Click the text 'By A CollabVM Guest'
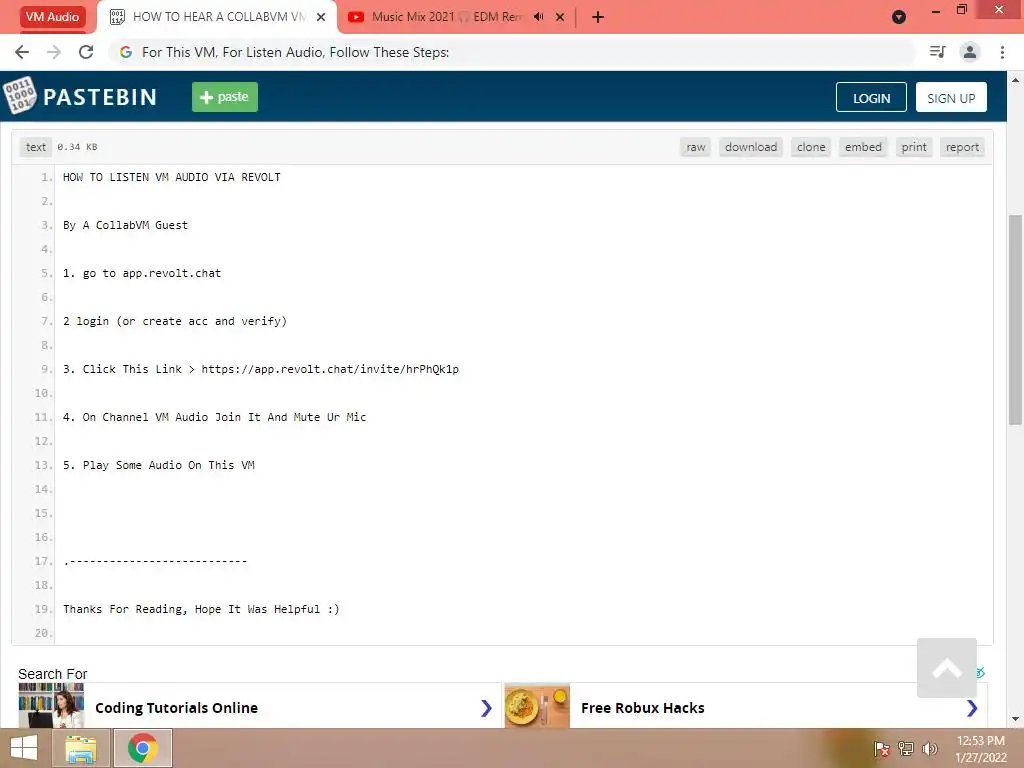This screenshot has width=1024, height=768. pyautogui.click(x=125, y=225)
